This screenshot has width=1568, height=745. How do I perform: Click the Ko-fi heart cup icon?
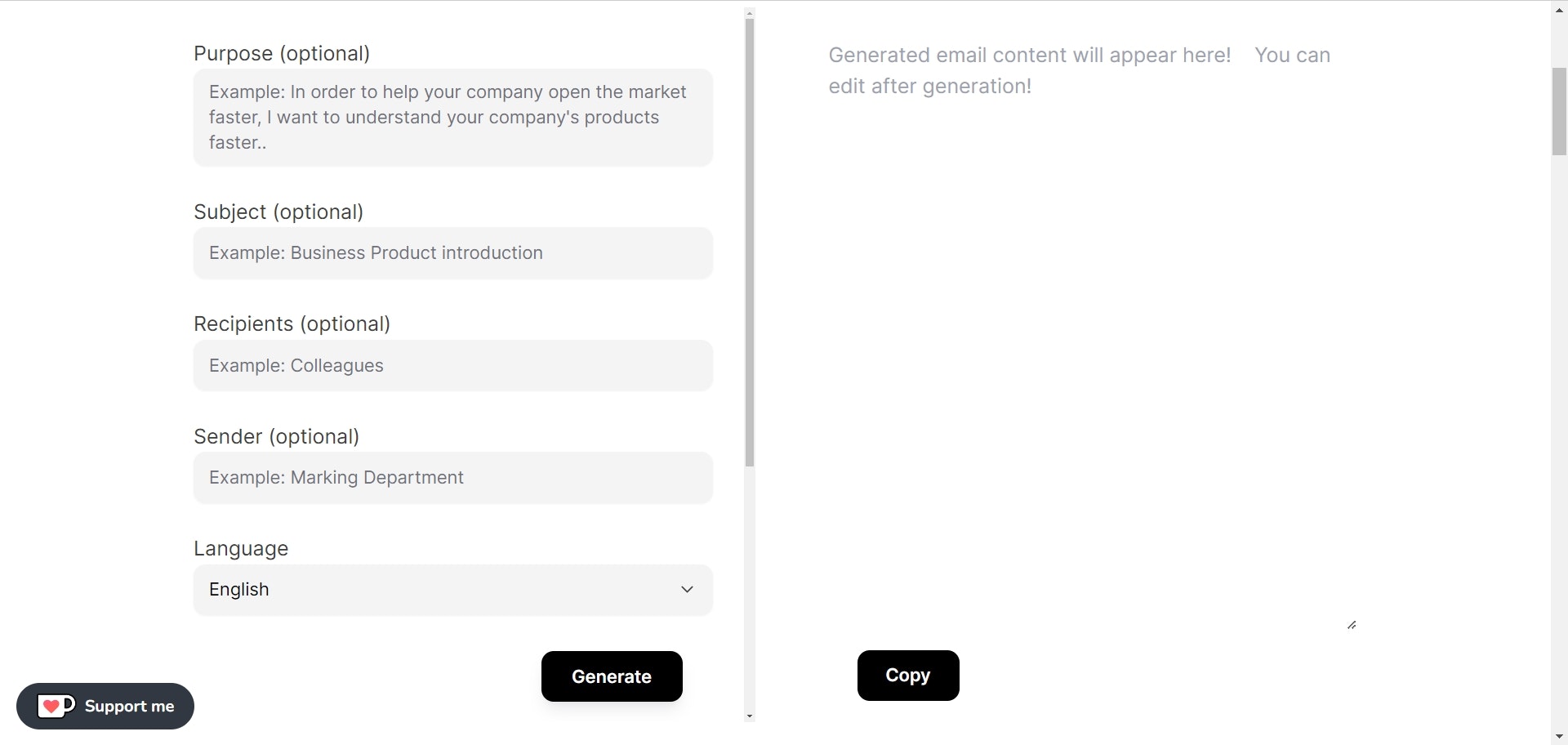click(x=56, y=706)
